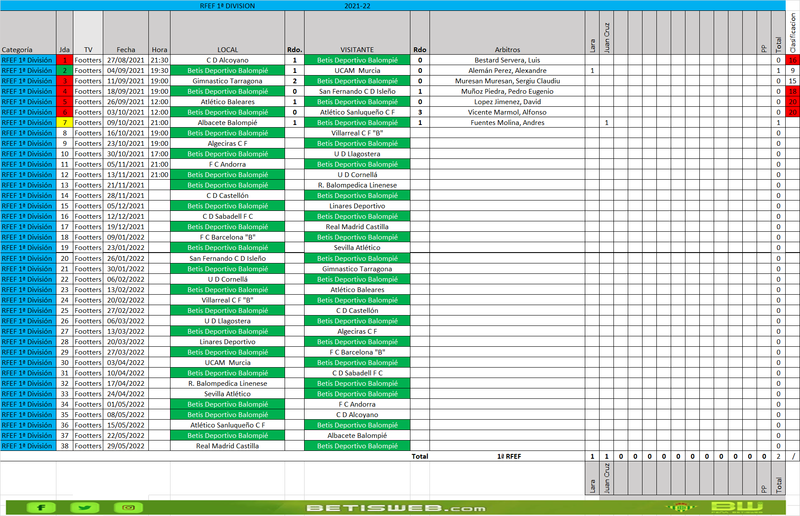Viewport: 800px width, 516px height.
Task: Click the Fecha column header
Action: coord(126,33)
